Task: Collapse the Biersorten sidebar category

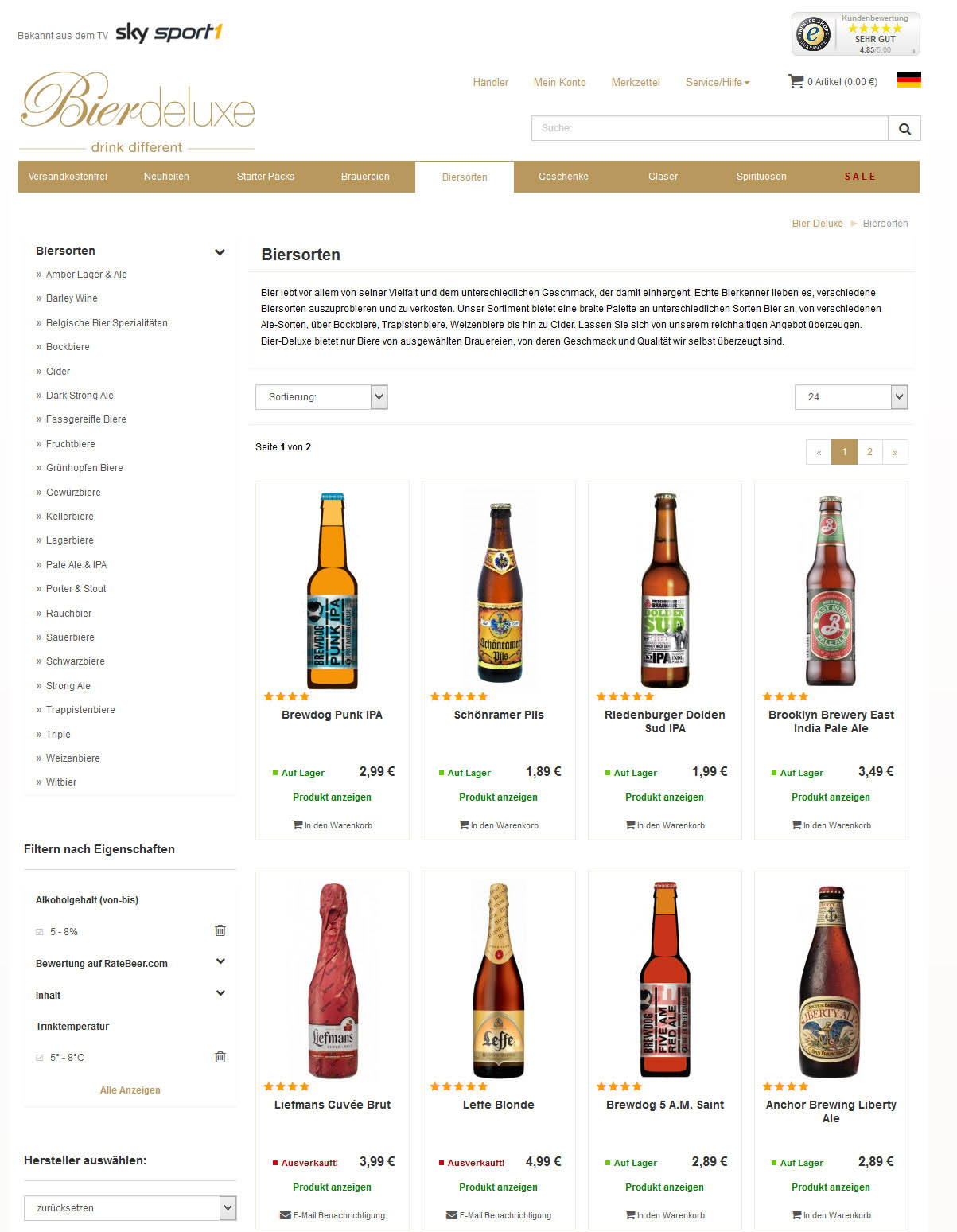Action: click(220, 252)
